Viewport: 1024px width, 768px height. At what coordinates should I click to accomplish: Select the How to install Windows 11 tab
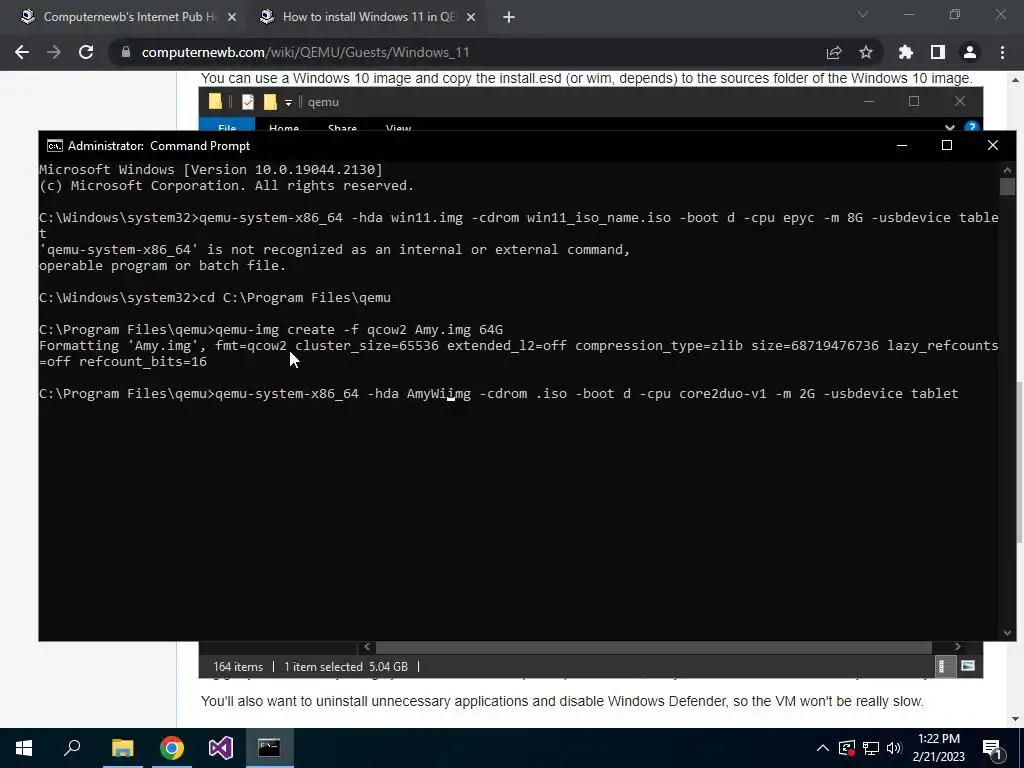(x=366, y=17)
